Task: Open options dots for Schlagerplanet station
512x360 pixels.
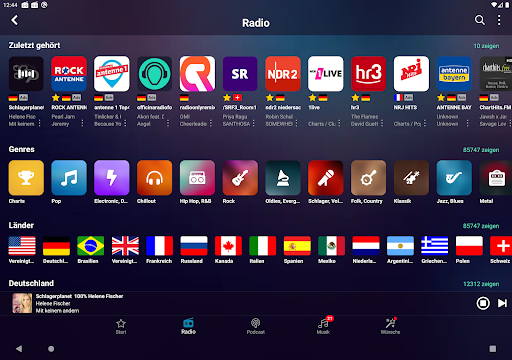Action: click(40, 124)
